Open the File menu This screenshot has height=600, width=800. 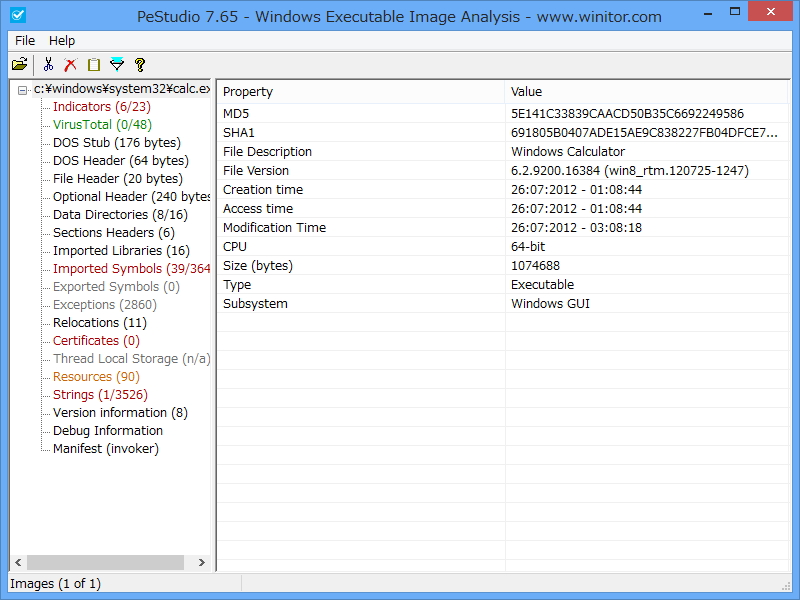point(17,41)
